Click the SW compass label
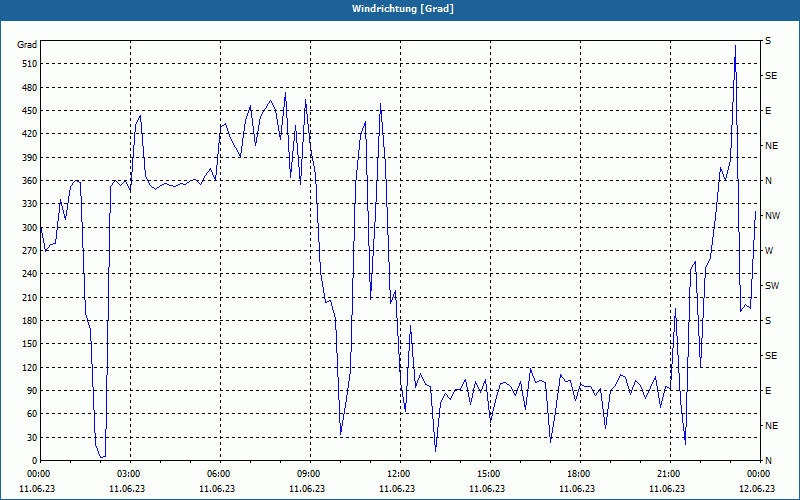The image size is (800, 500). click(772, 286)
